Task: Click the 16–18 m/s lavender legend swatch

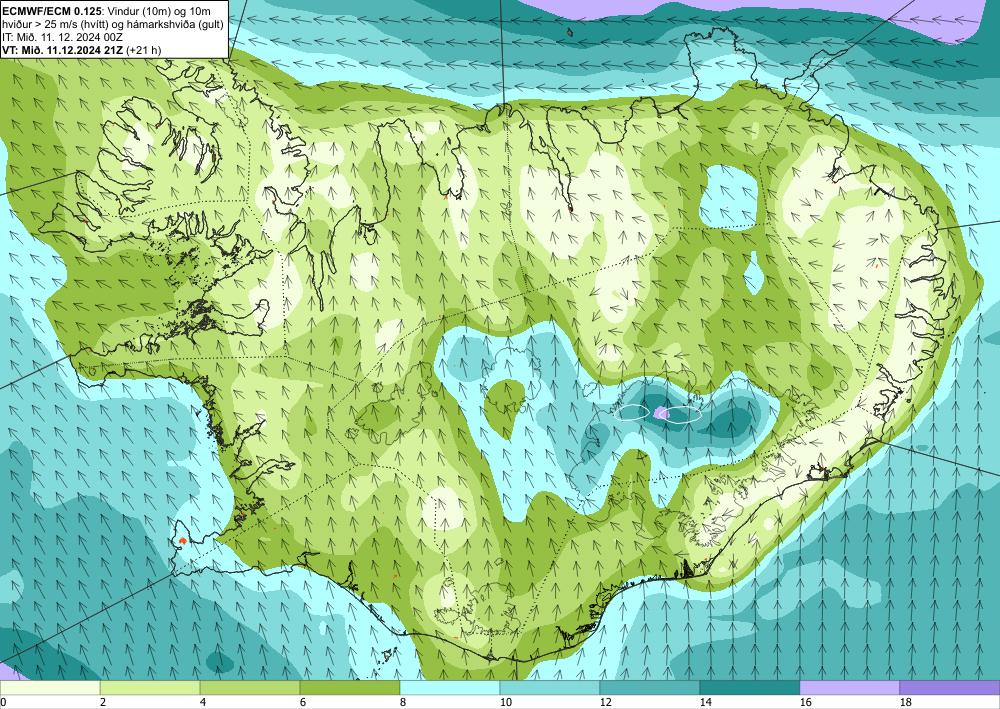Action: pos(849,687)
